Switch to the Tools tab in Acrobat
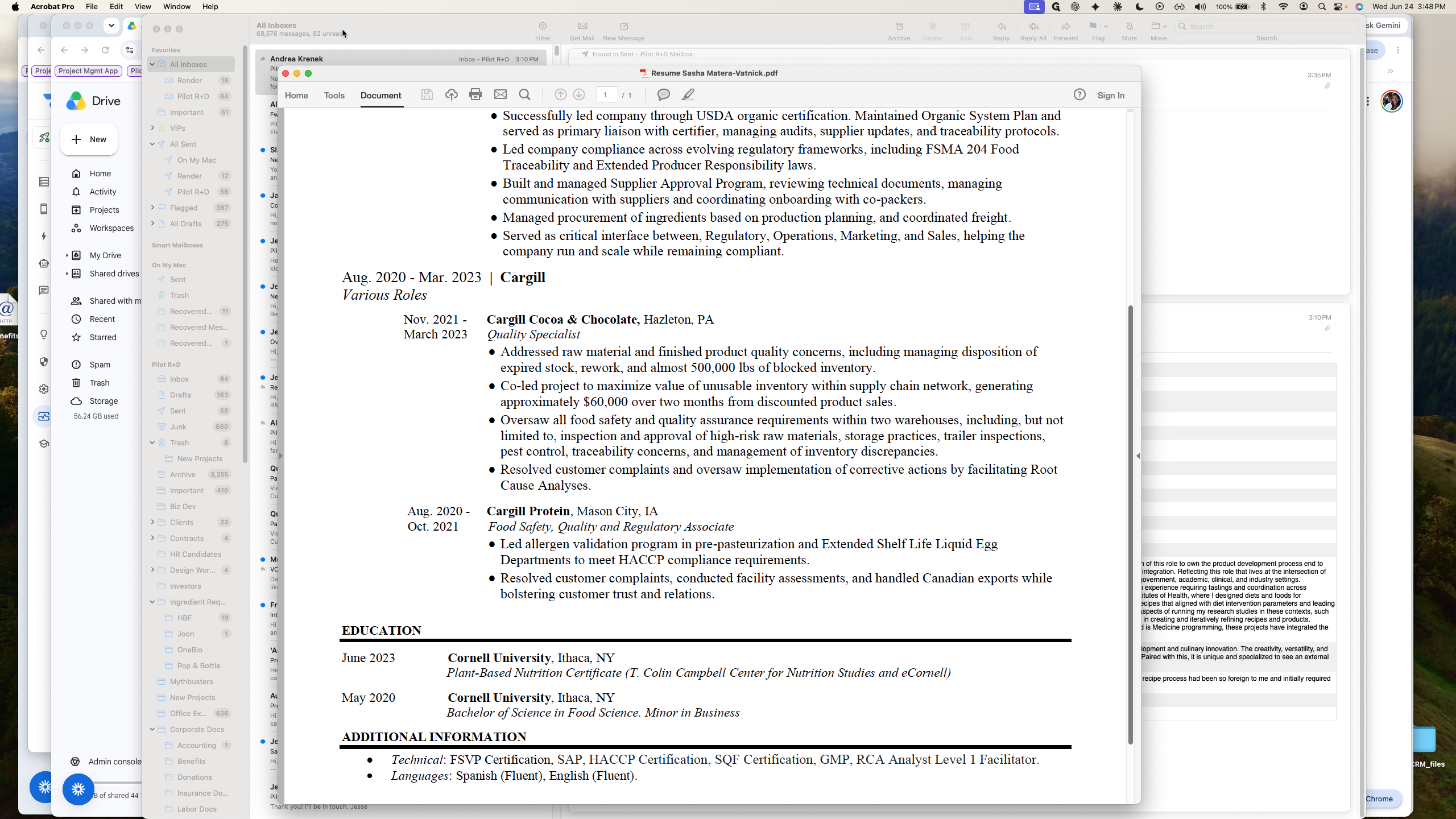Image resolution: width=1456 pixels, height=819 pixels. pos(334,96)
